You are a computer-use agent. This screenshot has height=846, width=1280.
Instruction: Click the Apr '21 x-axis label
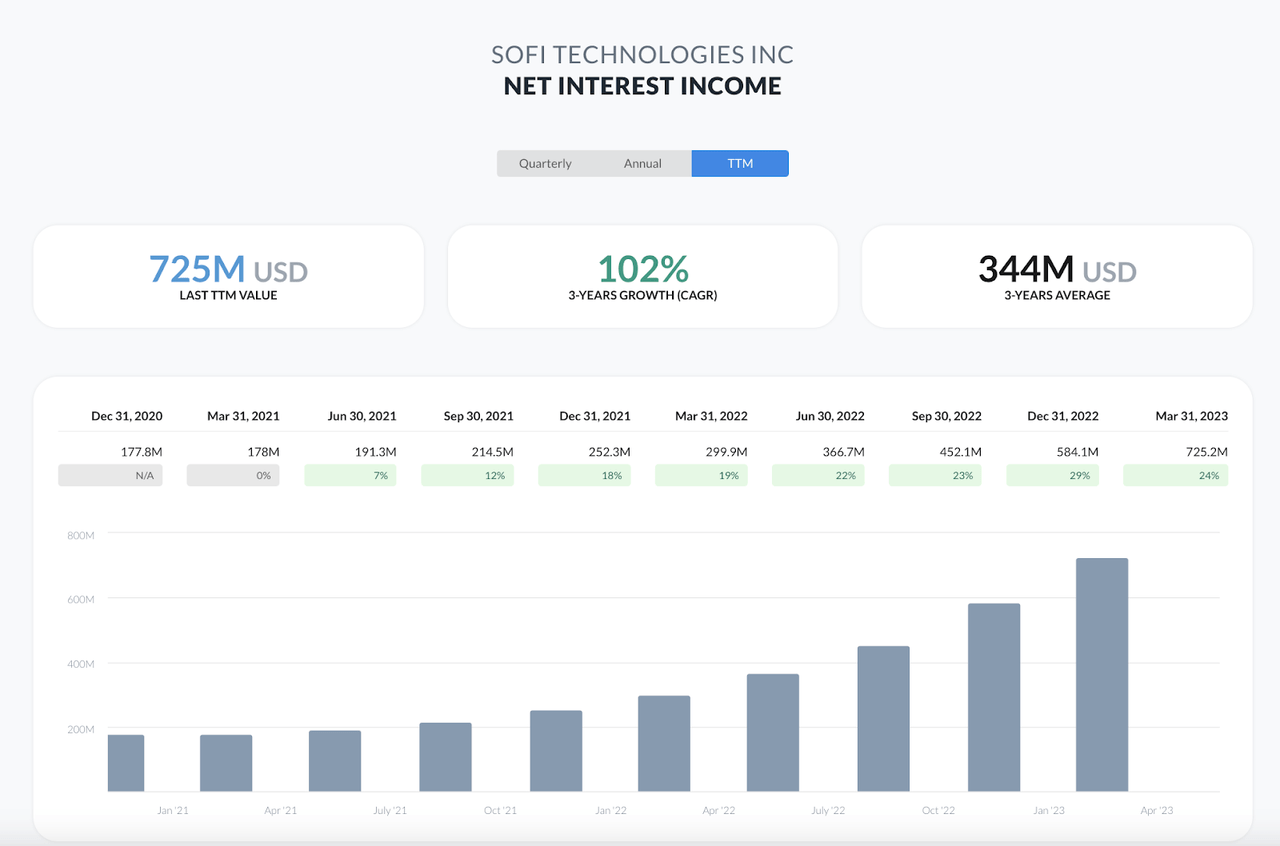(281, 810)
